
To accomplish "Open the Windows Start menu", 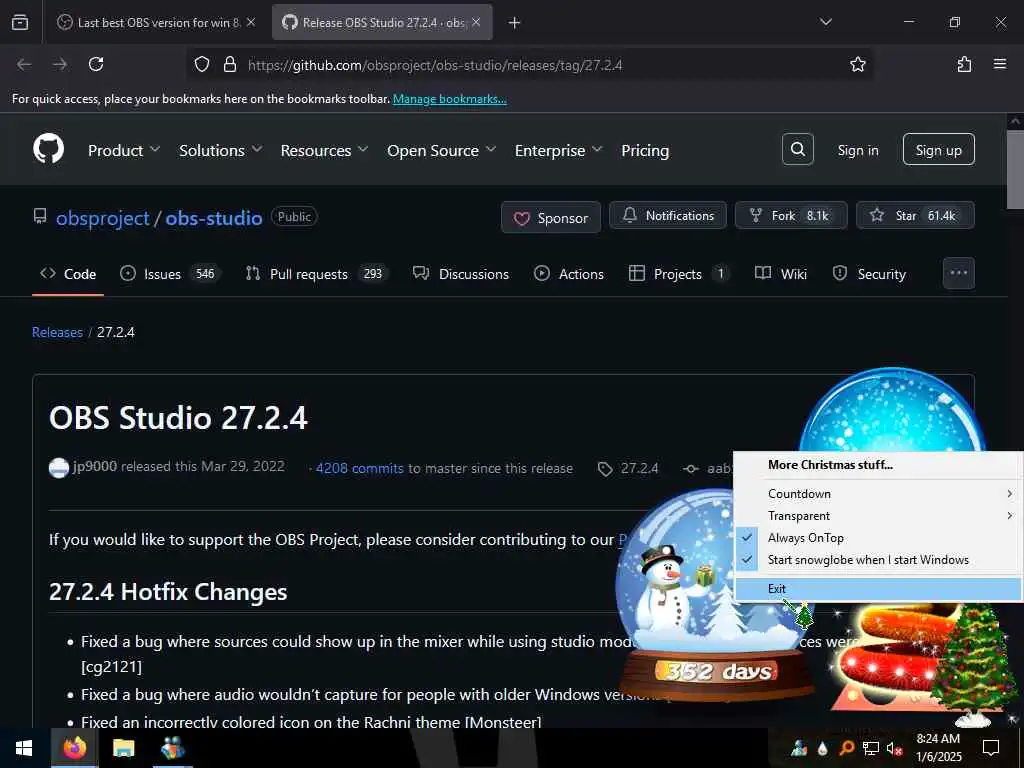I will tap(24, 748).
